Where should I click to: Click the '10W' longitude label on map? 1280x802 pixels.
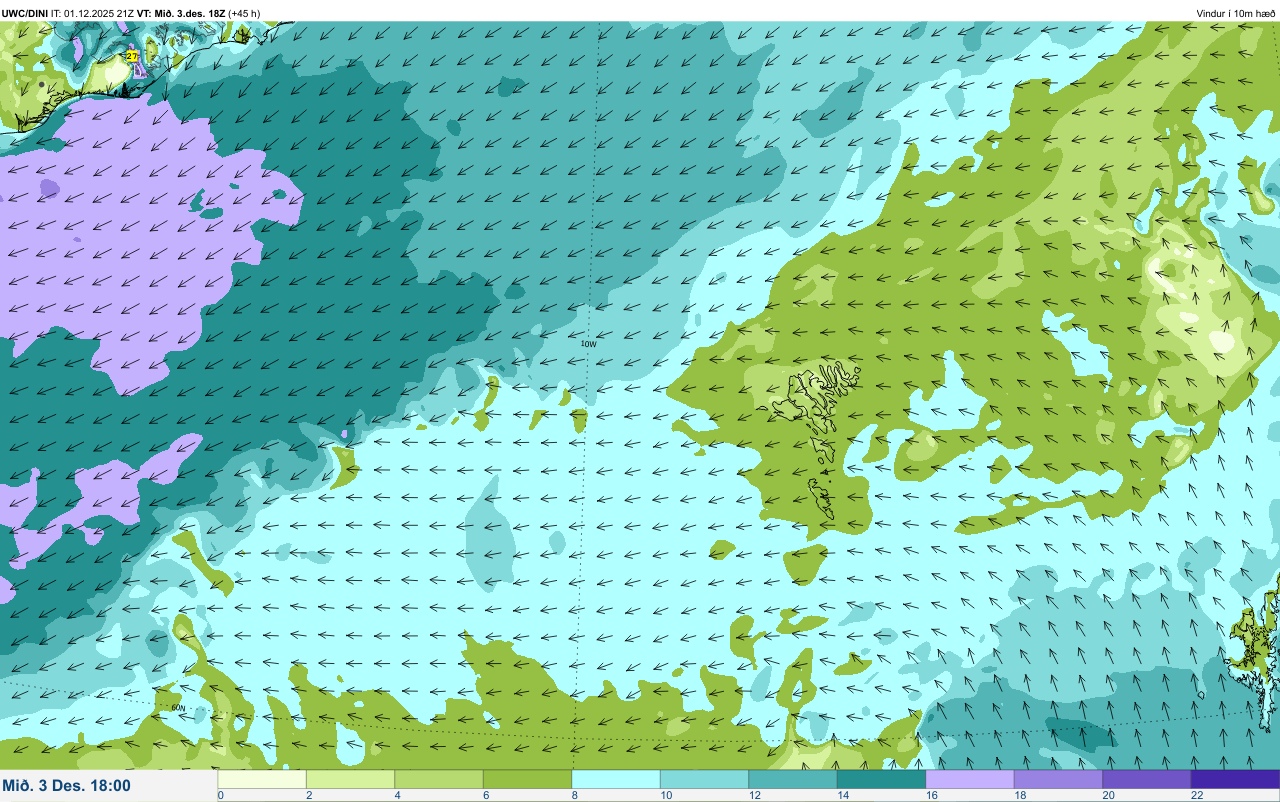tap(589, 343)
